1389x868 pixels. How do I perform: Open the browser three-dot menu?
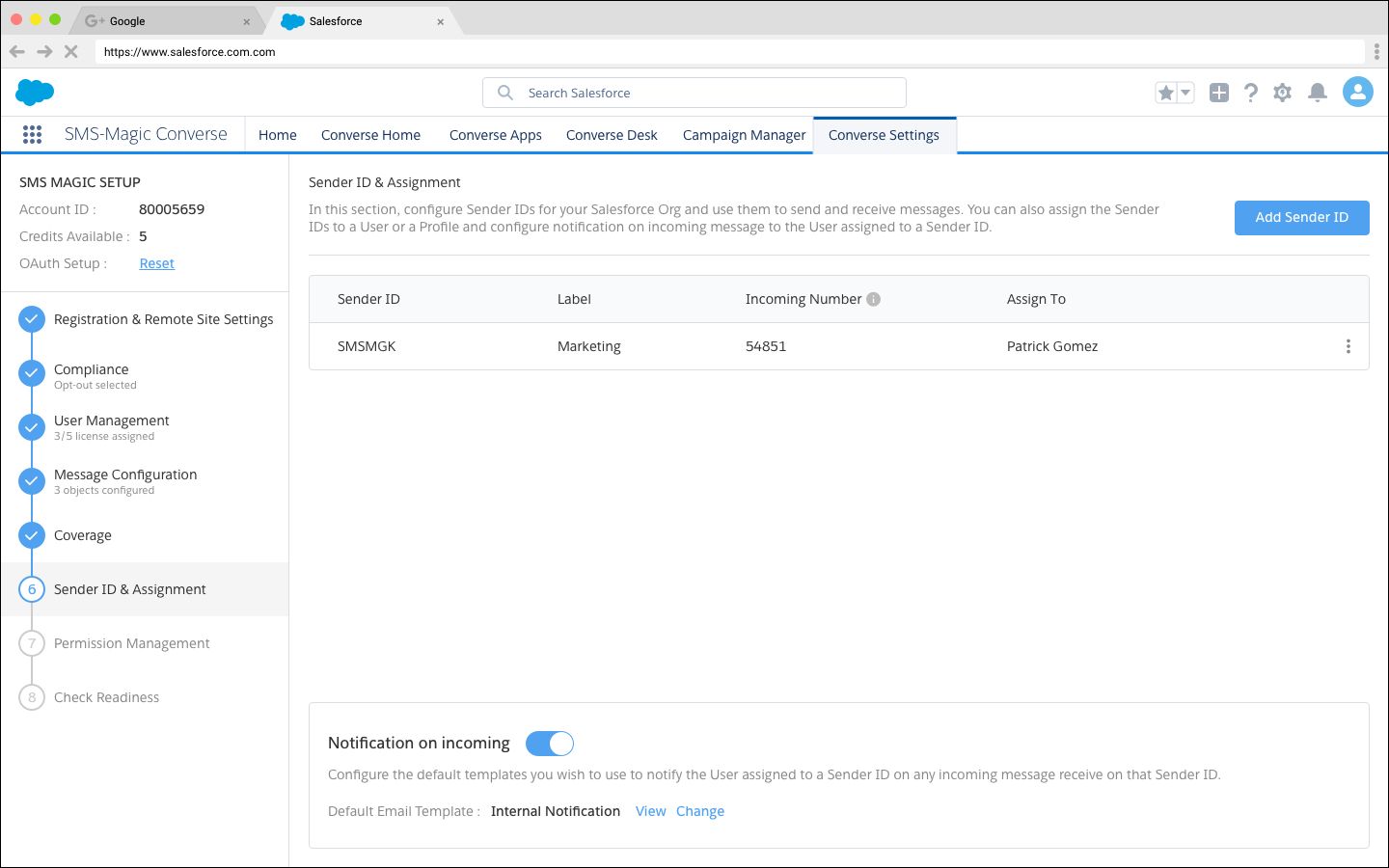tap(1376, 51)
